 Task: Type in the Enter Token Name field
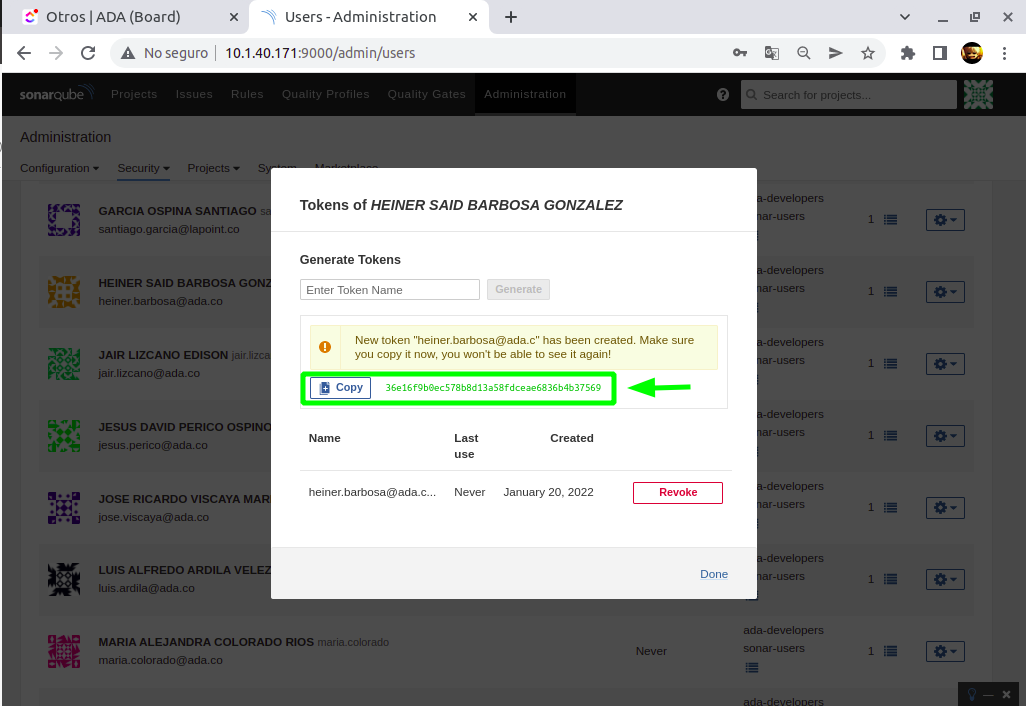click(x=390, y=290)
